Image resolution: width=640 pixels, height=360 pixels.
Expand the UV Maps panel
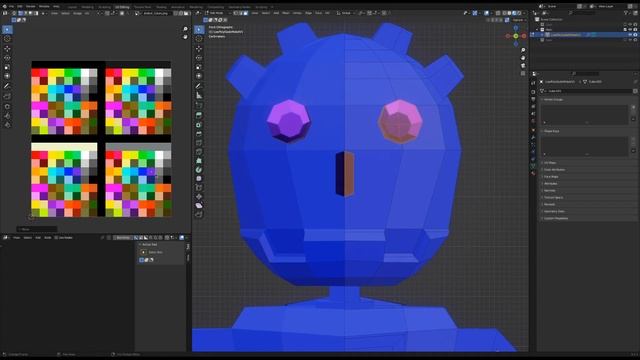550,163
